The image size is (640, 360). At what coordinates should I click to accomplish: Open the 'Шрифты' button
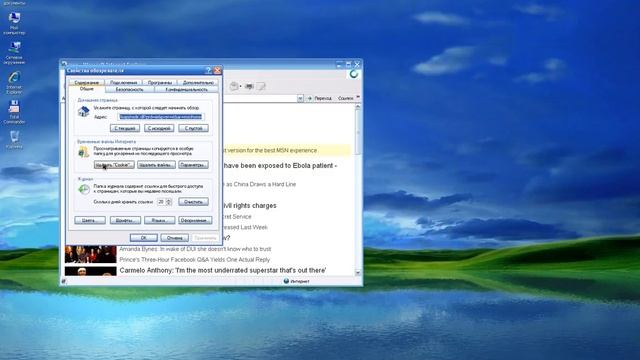coord(125,220)
